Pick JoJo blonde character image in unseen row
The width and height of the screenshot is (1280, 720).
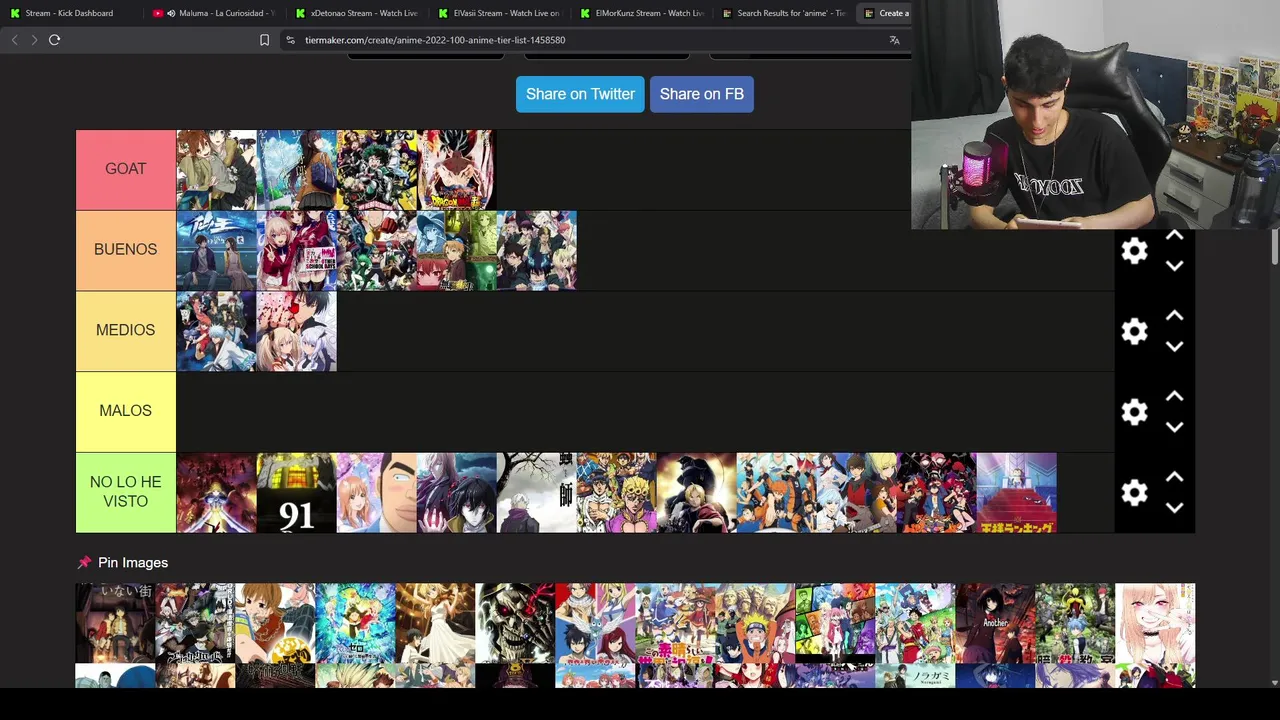pyautogui.click(x=617, y=493)
